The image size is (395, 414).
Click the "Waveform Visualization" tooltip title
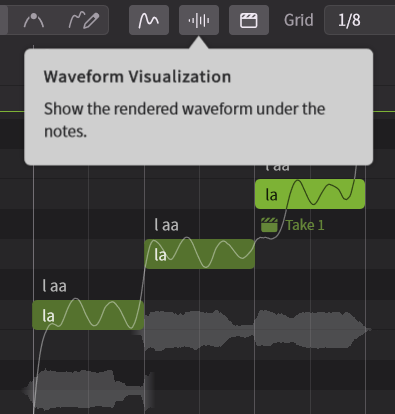(137, 77)
